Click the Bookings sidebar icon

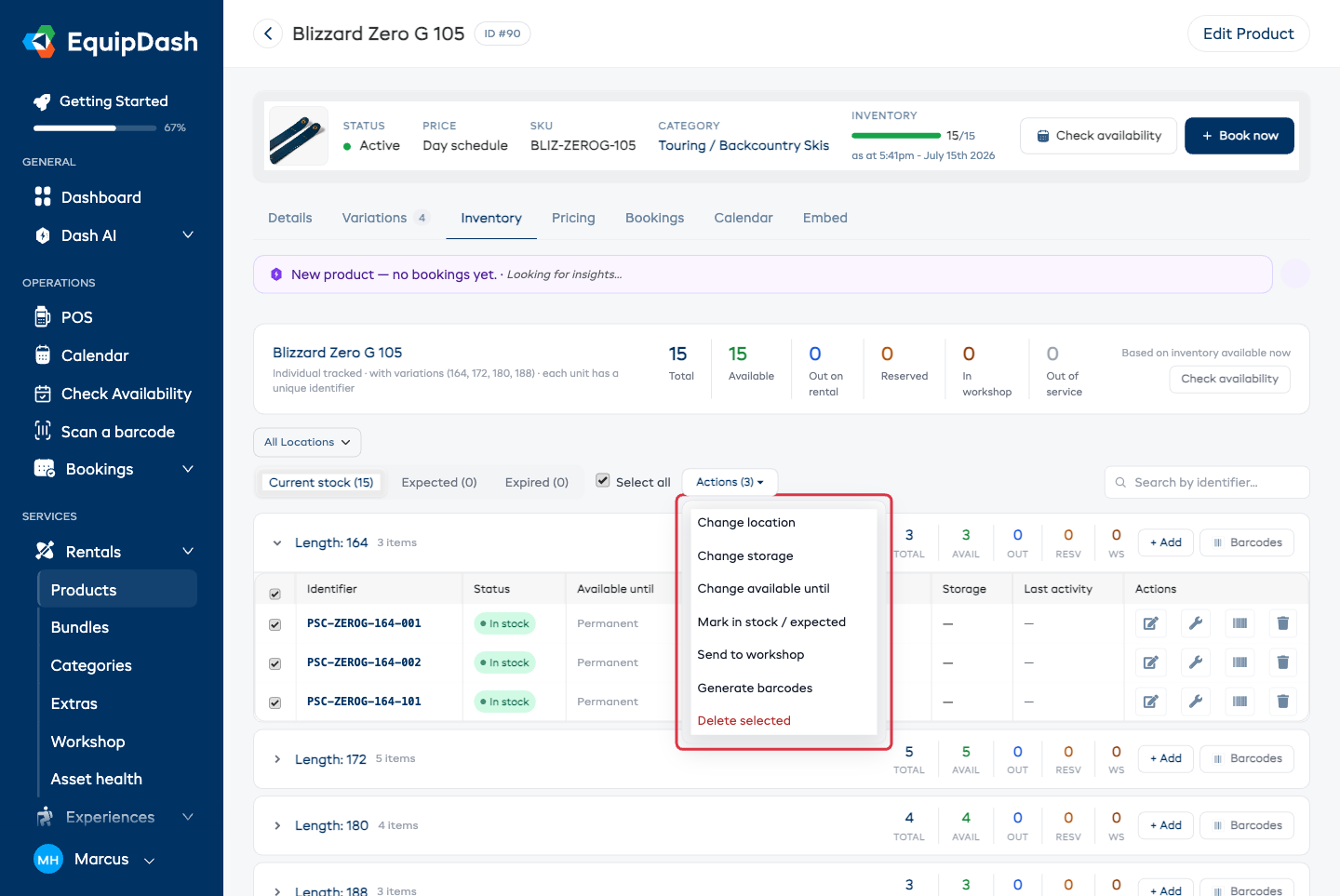[x=45, y=469]
